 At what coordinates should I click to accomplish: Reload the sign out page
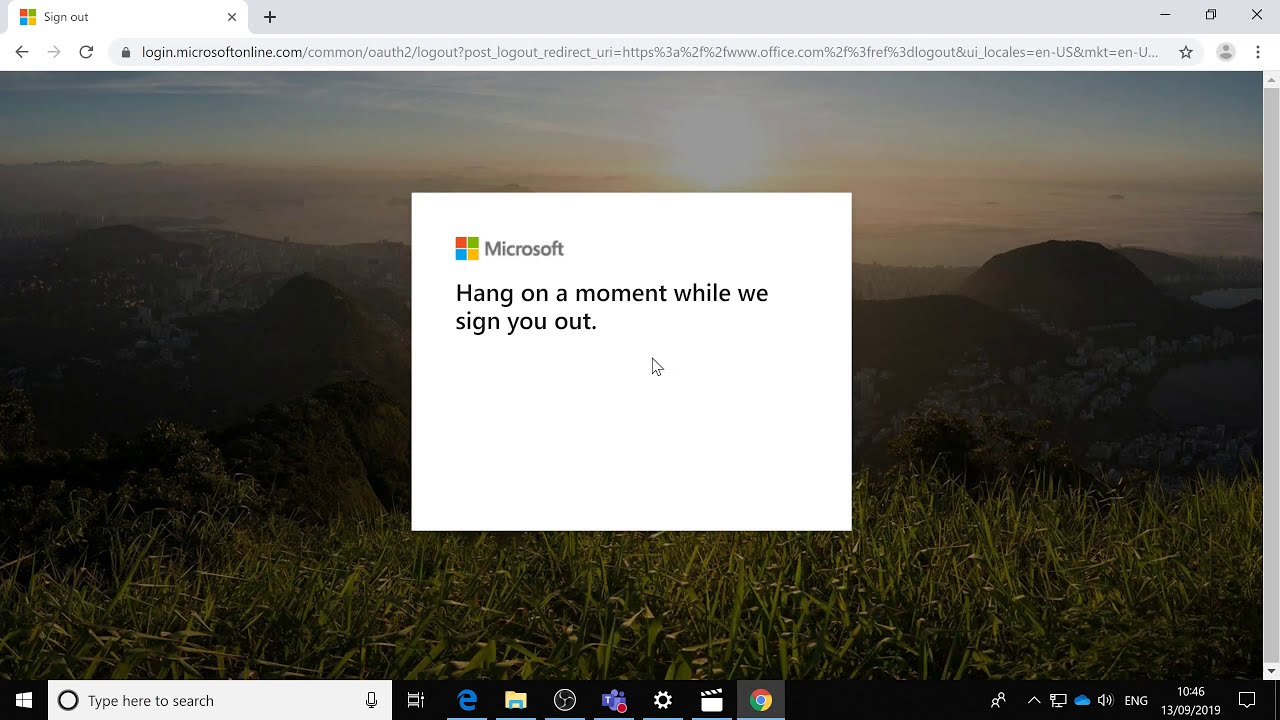pos(86,52)
